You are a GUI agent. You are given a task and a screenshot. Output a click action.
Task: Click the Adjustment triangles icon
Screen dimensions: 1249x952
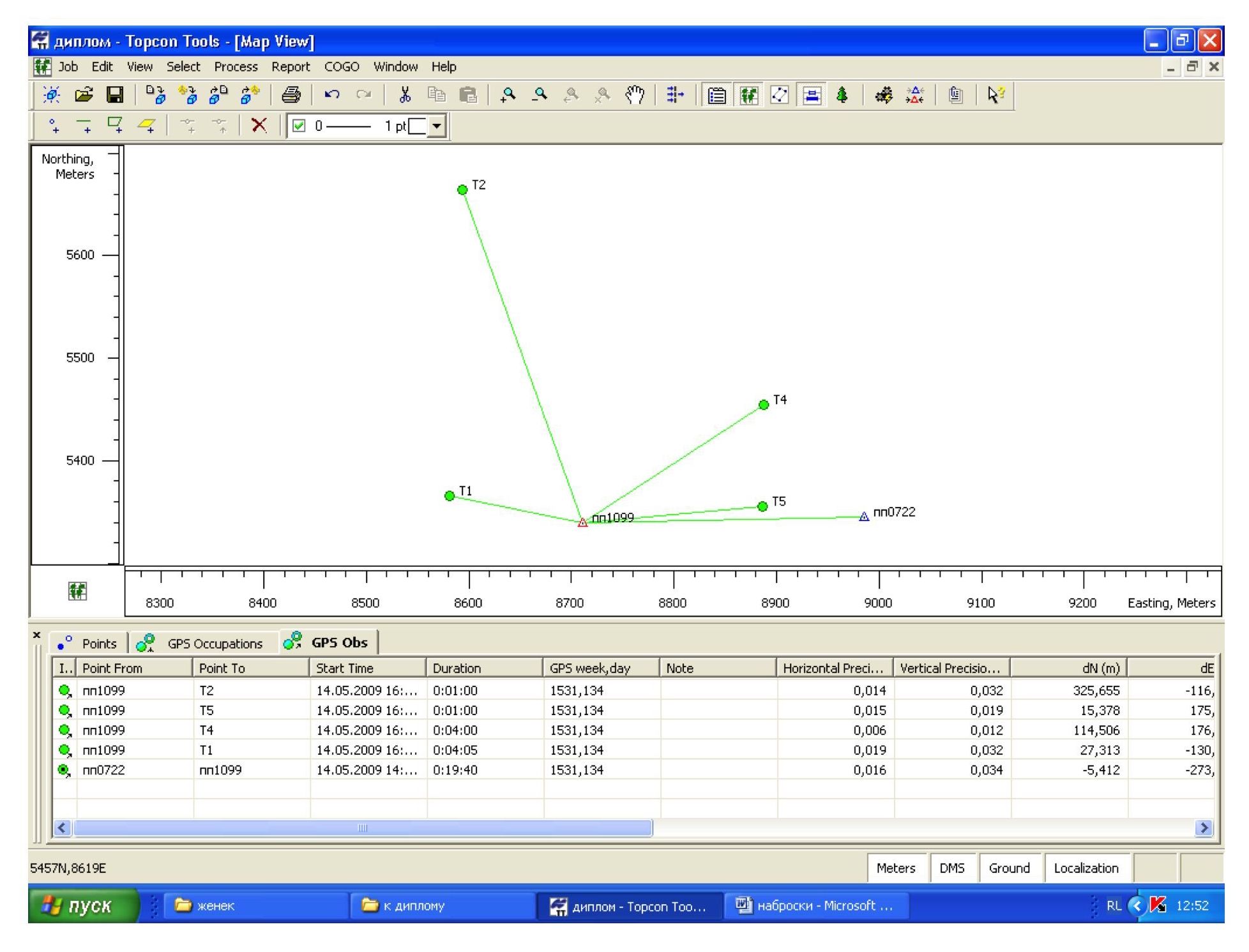pyautogui.click(x=915, y=96)
